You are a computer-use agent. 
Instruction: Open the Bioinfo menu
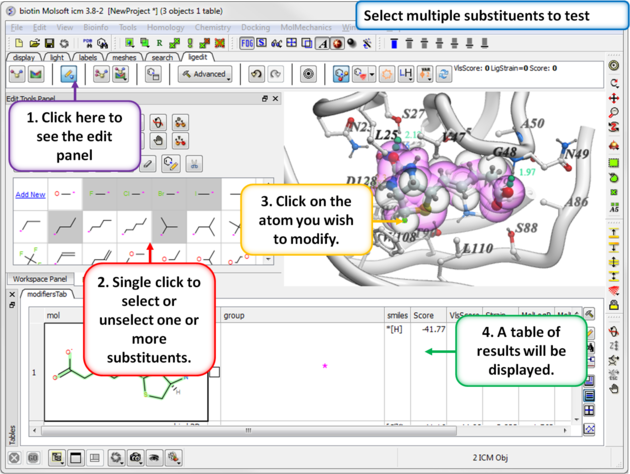click(x=96, y=28)
